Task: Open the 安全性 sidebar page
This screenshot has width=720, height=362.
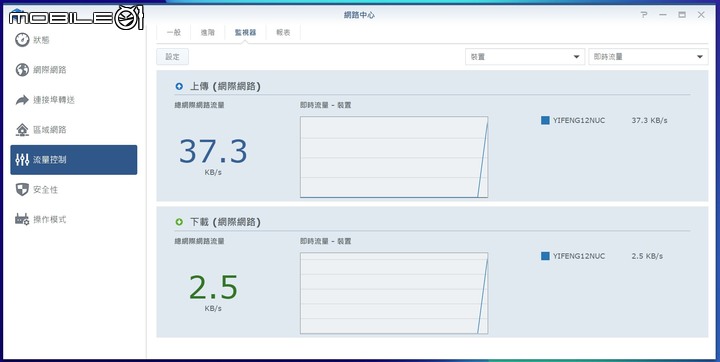Action: [73, 189]
